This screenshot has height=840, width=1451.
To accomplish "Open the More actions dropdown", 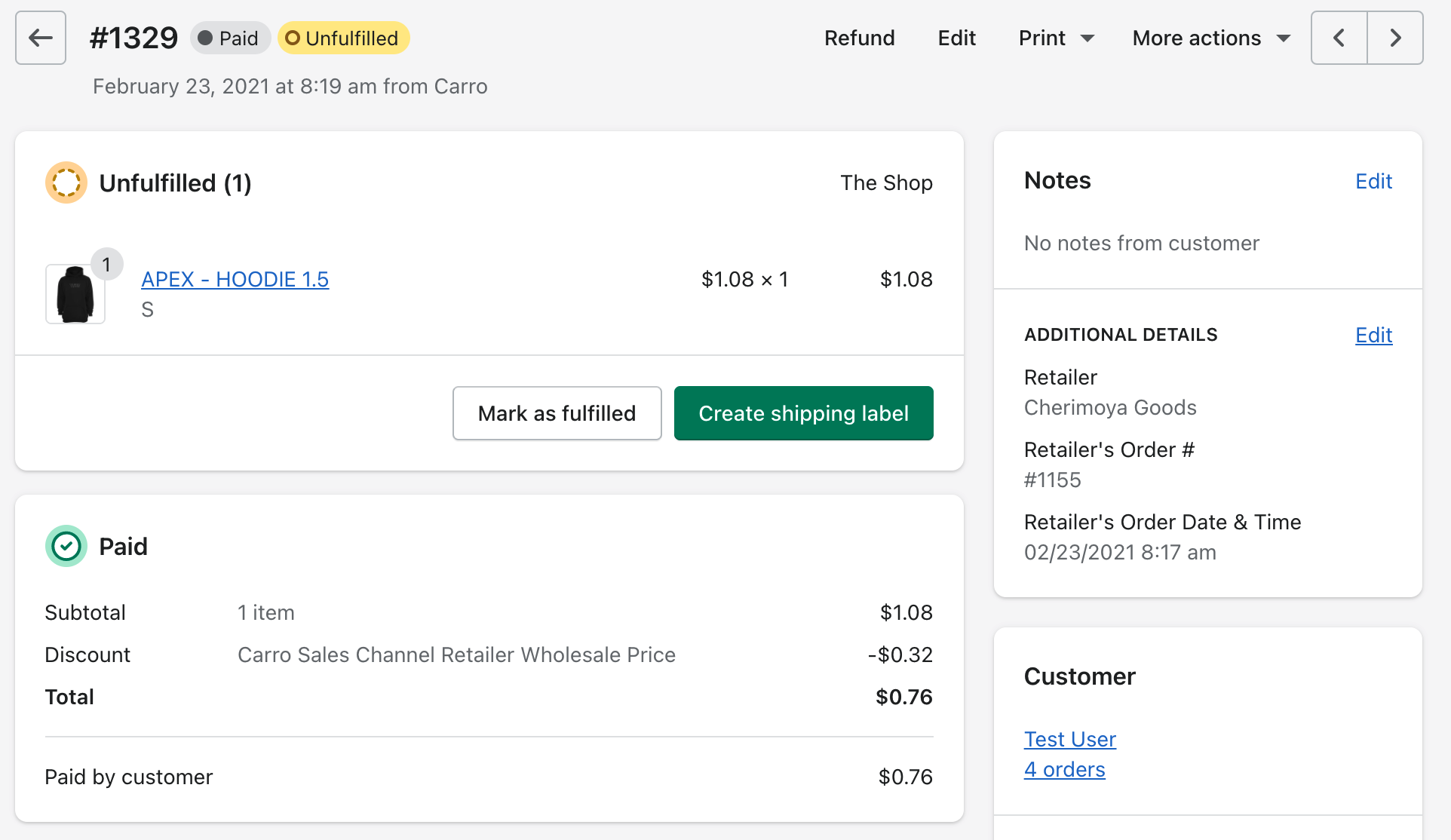I will tap(1211, 38).
